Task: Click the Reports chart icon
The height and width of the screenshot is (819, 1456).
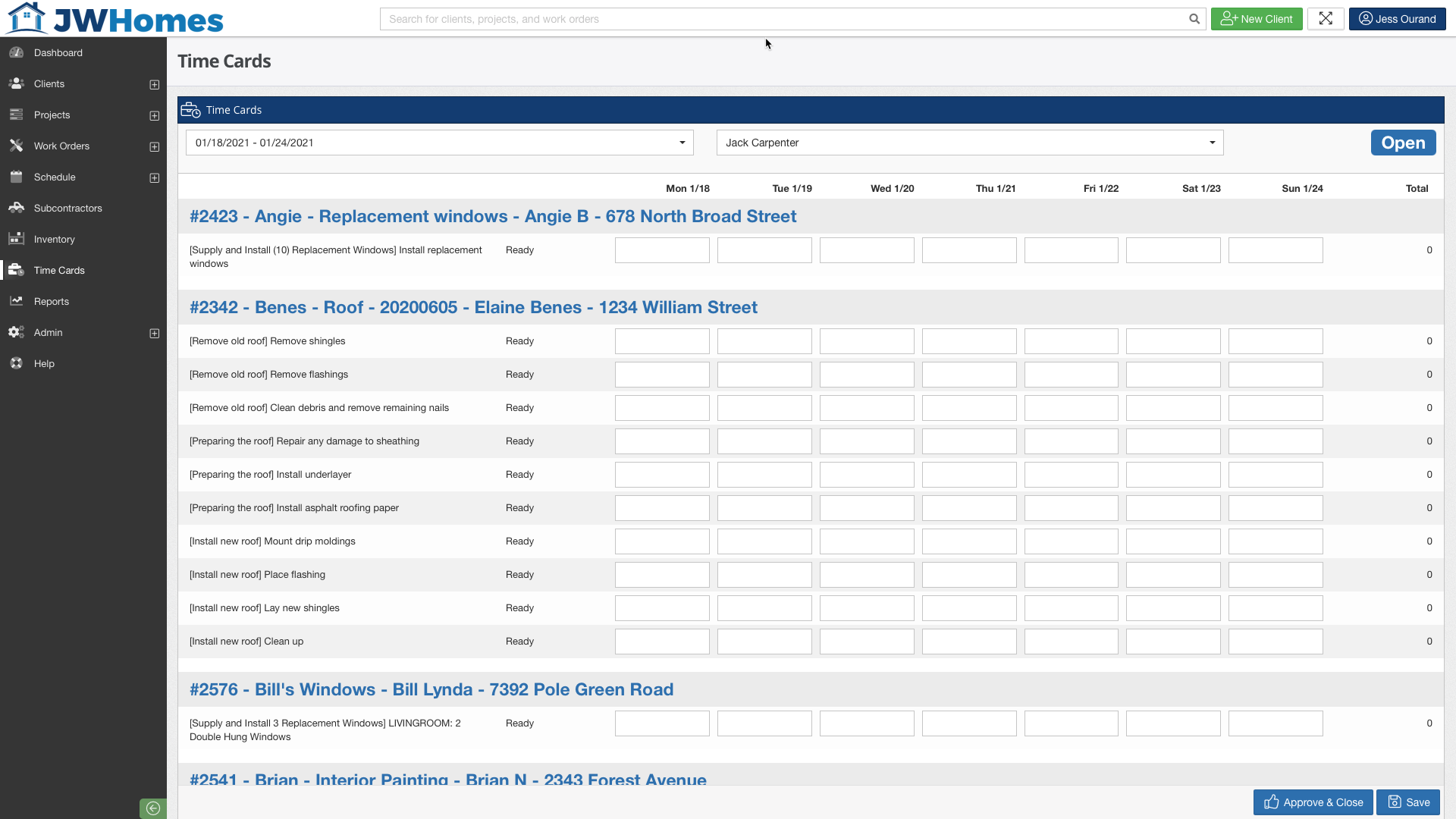Action: [x=16, y=301]
